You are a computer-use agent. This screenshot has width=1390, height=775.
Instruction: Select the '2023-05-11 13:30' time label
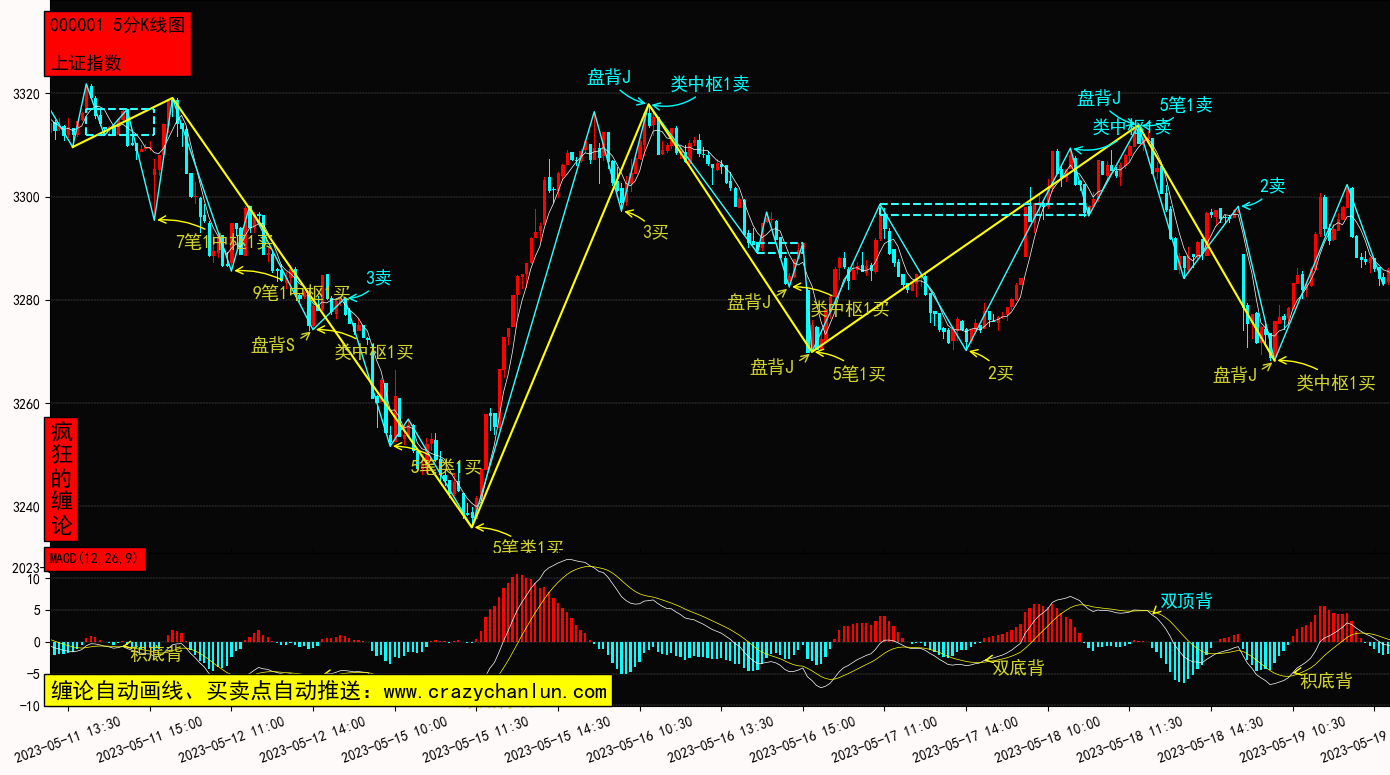pos(68,739)
